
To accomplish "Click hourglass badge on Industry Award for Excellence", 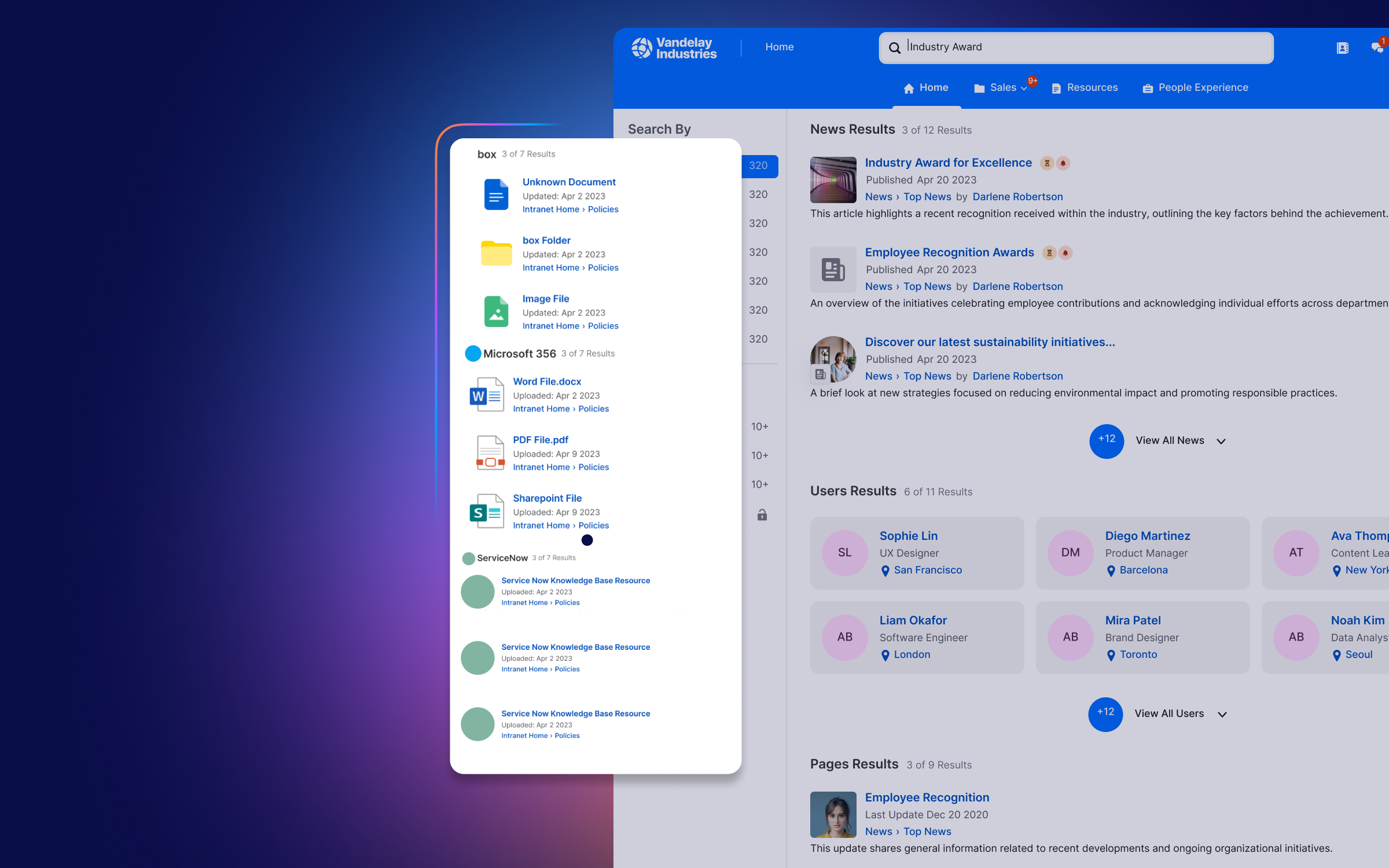I will coord(1047,163).
